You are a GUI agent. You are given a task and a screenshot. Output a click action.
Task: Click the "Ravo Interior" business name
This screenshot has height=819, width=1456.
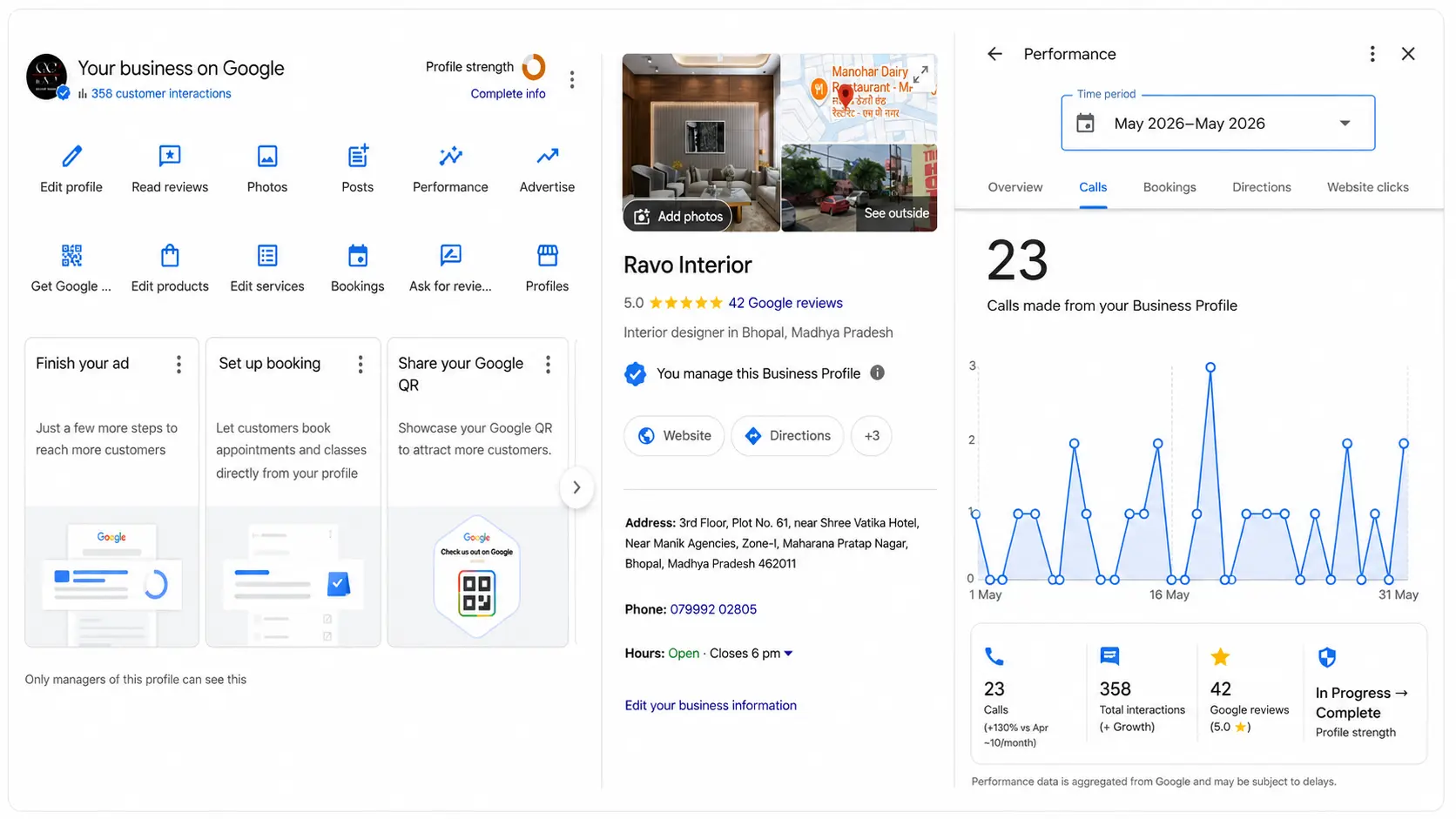(688, 265)
